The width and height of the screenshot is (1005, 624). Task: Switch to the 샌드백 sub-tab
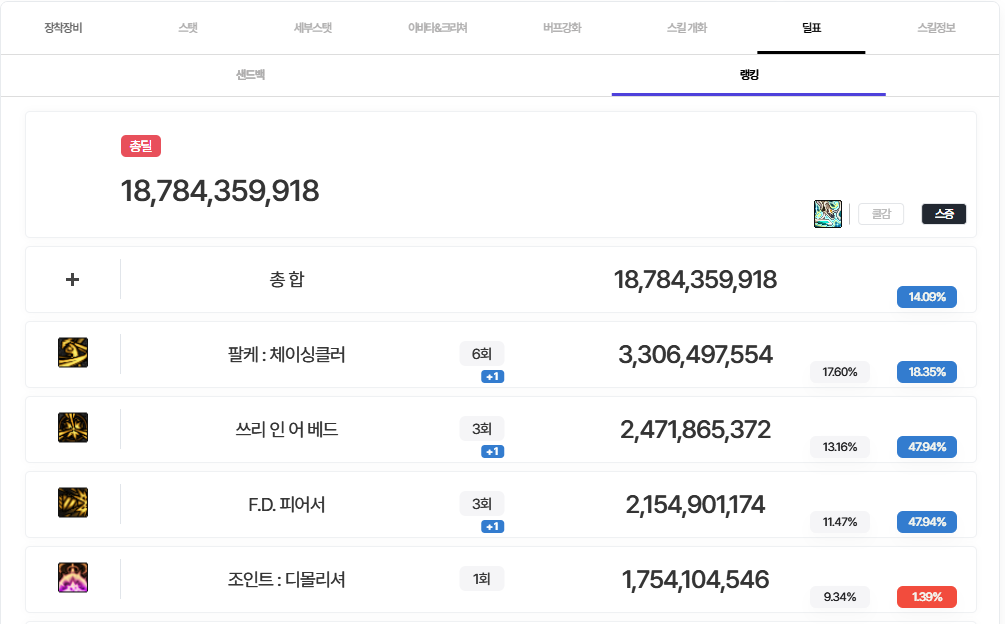250,75
